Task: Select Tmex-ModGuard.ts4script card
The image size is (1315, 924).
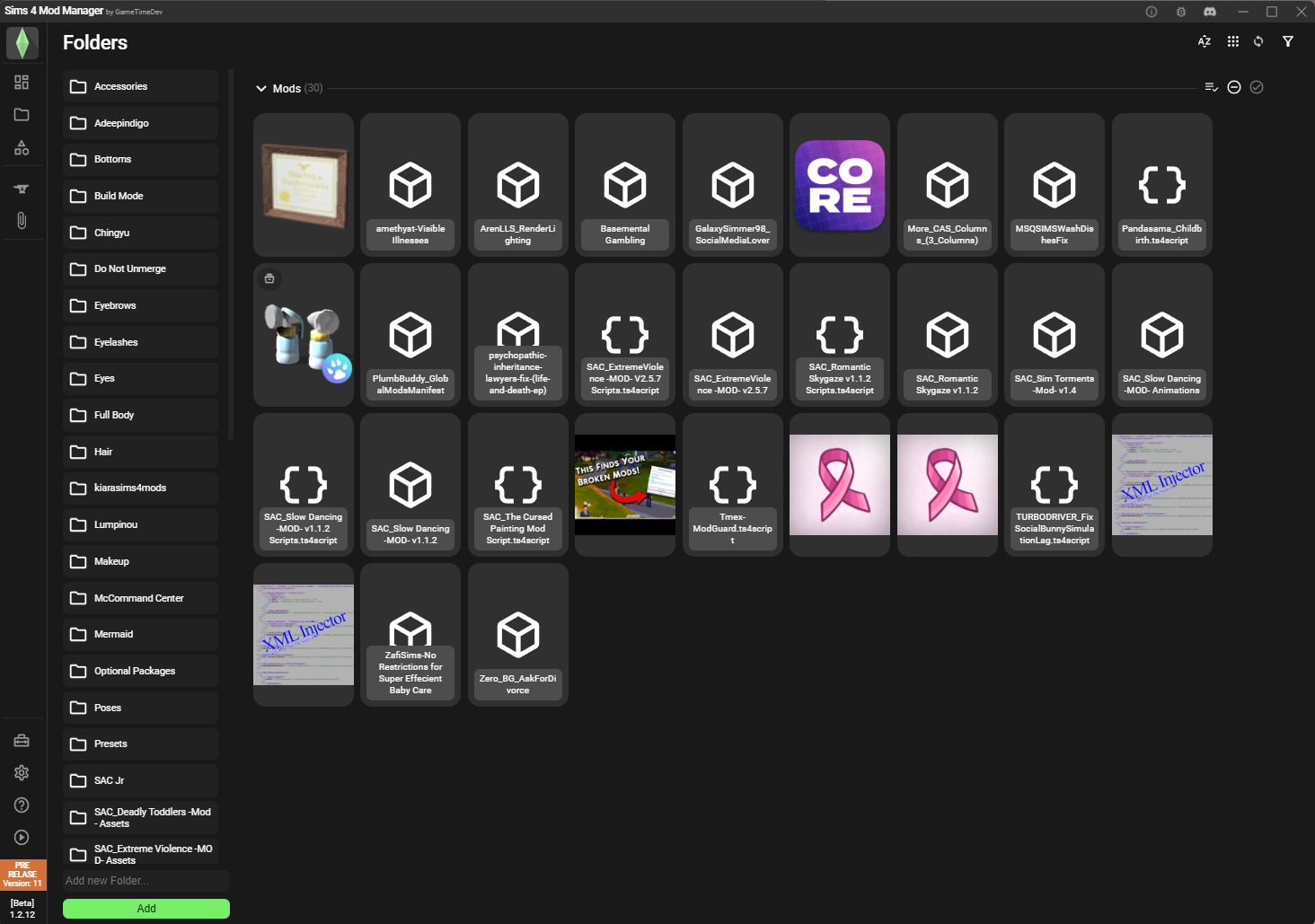Action: click(733, 485)
